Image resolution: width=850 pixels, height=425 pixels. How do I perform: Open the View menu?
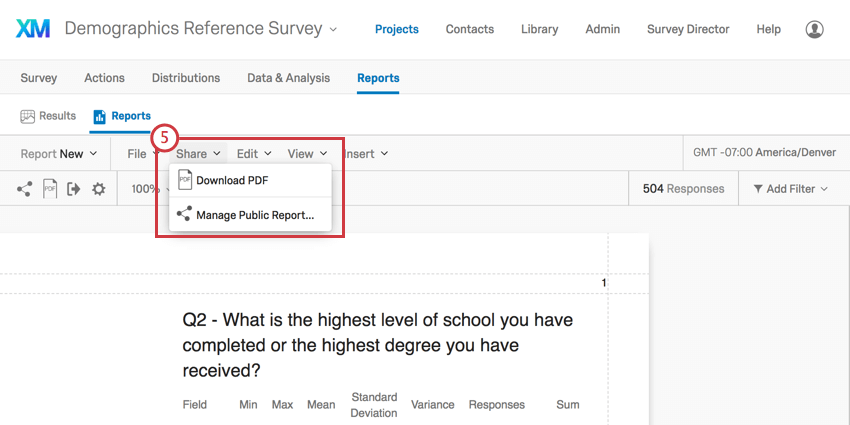point(307,154)
